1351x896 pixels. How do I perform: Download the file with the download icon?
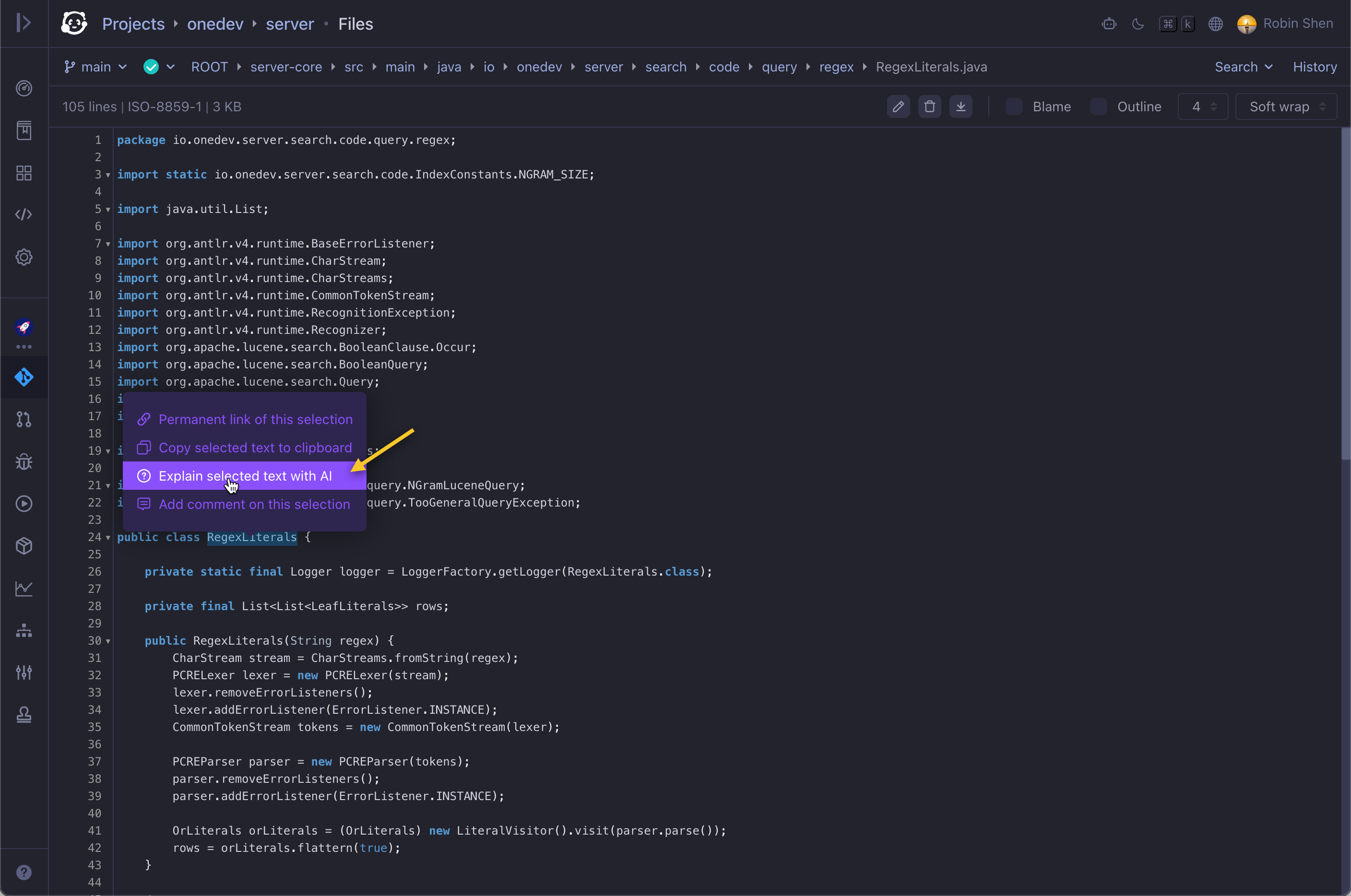(x=961, y=106)
